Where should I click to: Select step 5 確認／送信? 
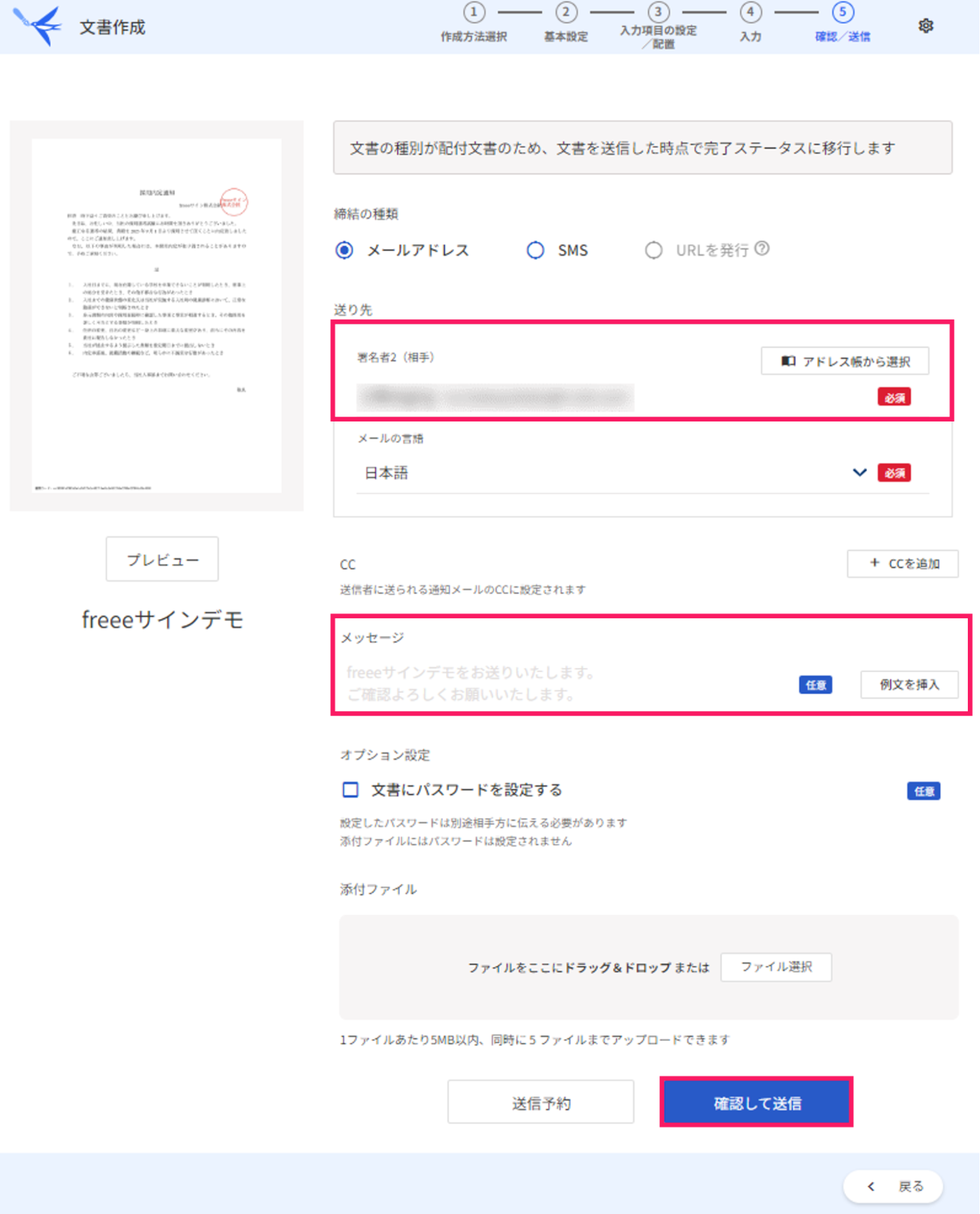843,23
